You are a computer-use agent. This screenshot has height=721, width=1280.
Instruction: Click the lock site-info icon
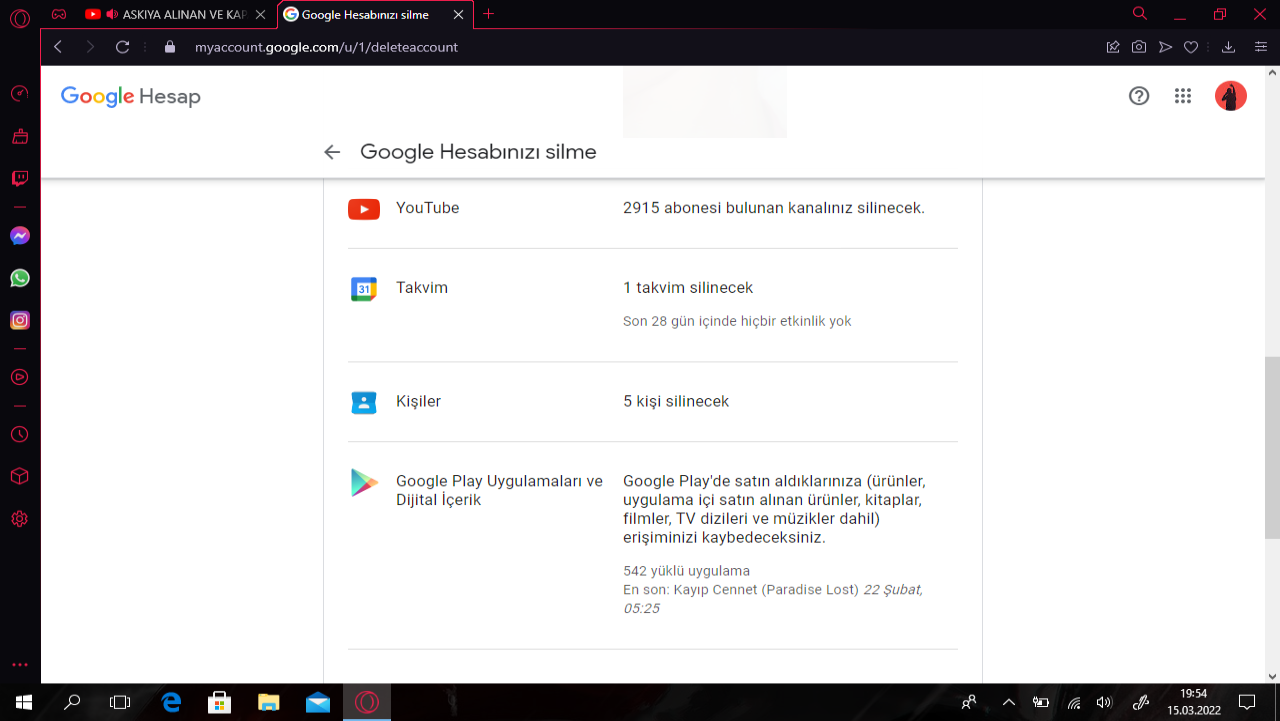tap(170, 47)
